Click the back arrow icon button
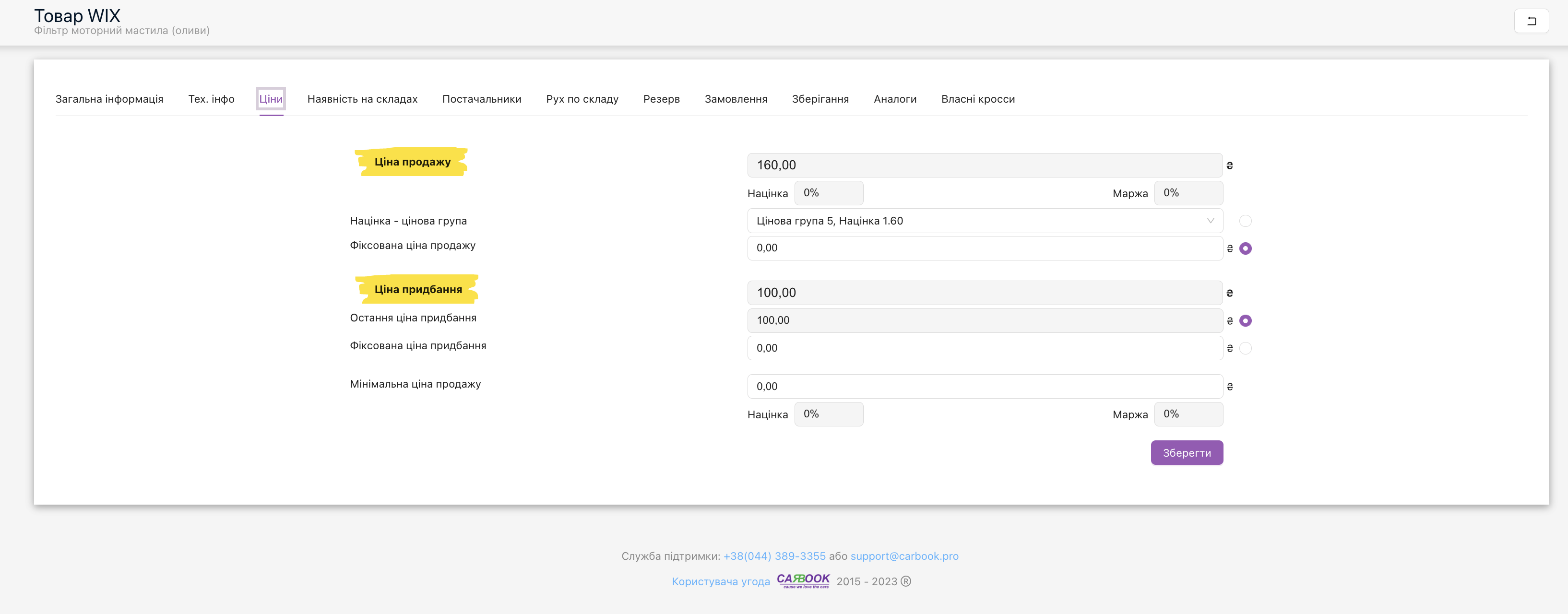This screenshot has width=1568, height=614. (x=1531, y=21)
